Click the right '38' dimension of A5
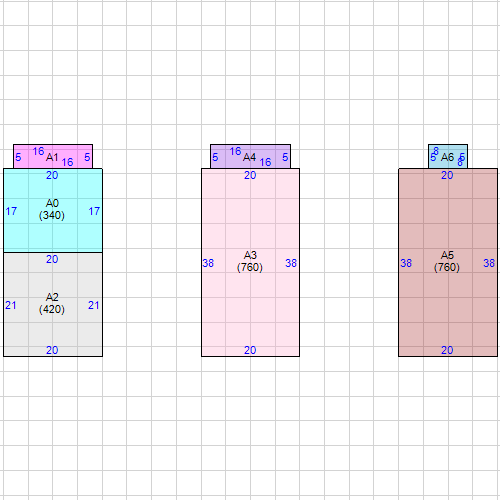The image size is (500, 500). (489, 263)
